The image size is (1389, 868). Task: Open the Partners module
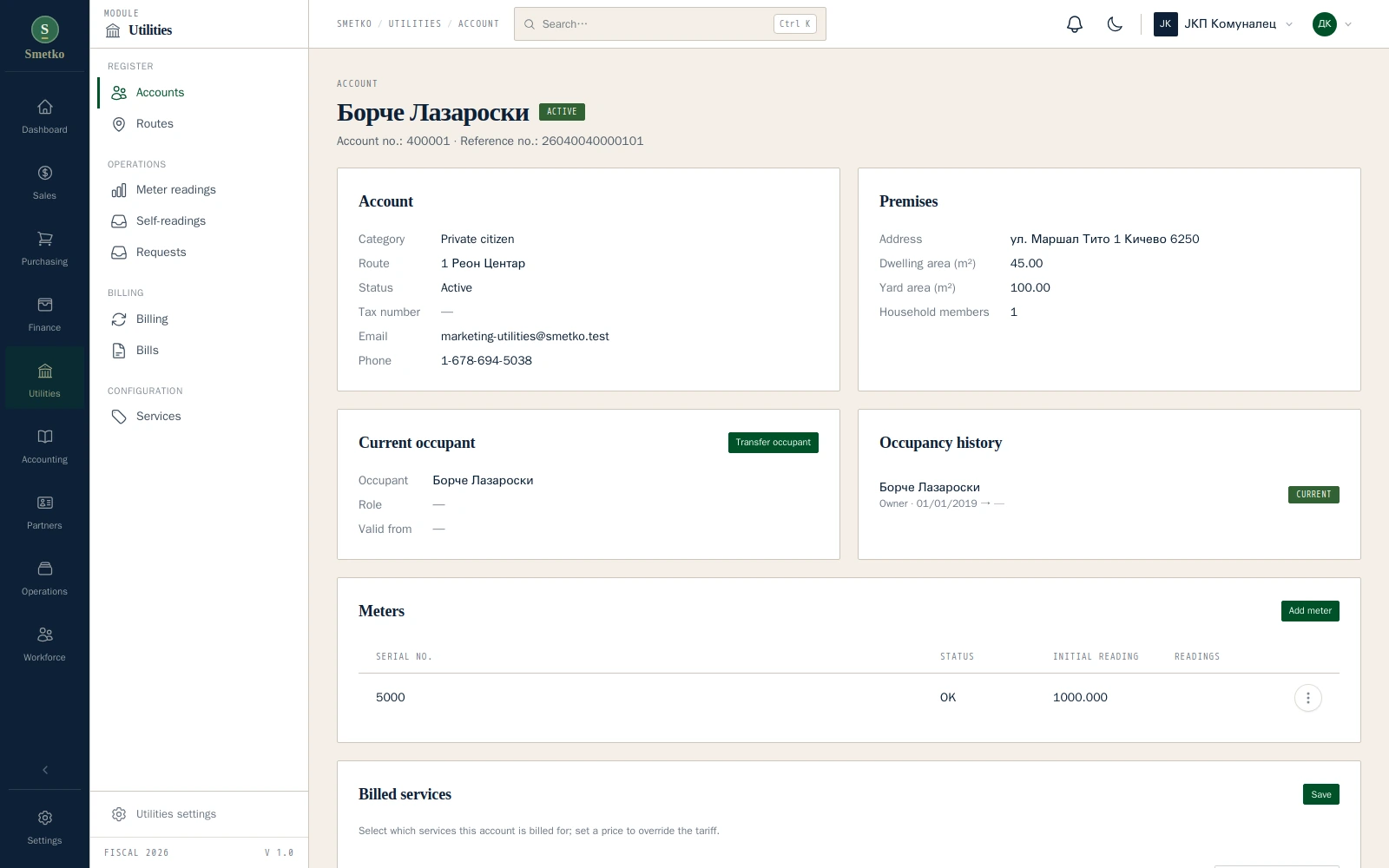pos(44,513)
